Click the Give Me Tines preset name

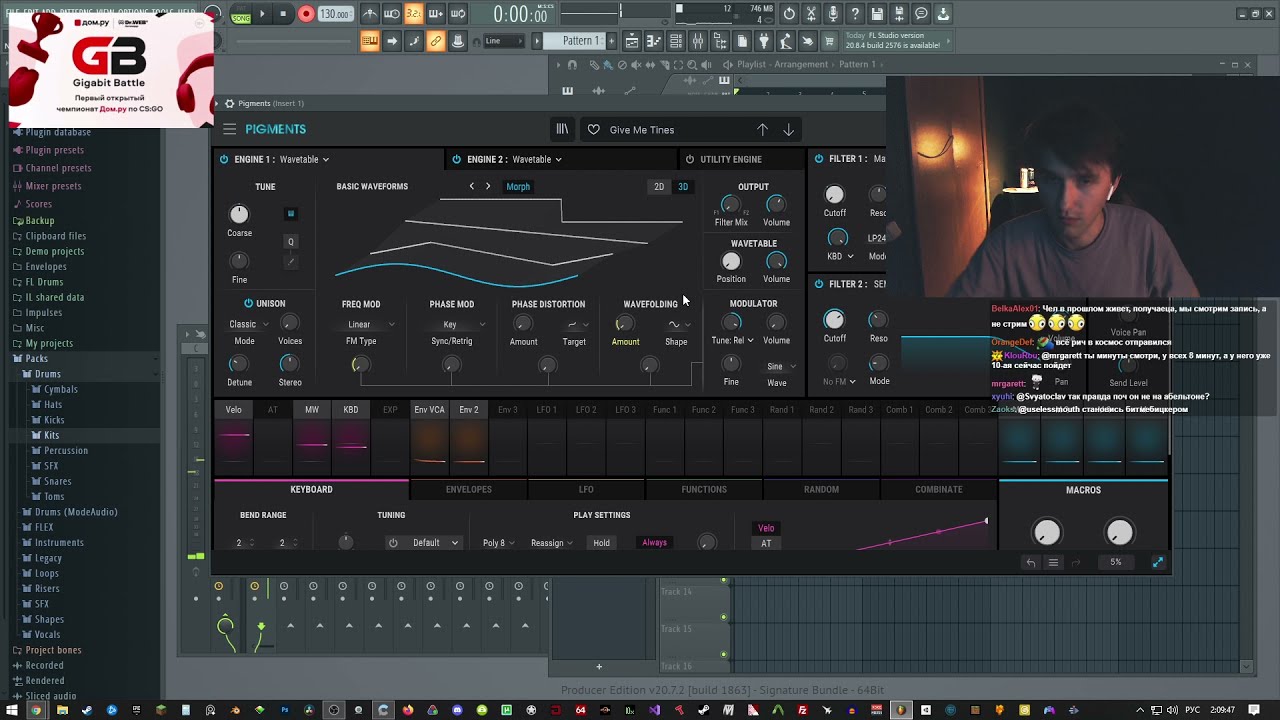tap(642, 130)
